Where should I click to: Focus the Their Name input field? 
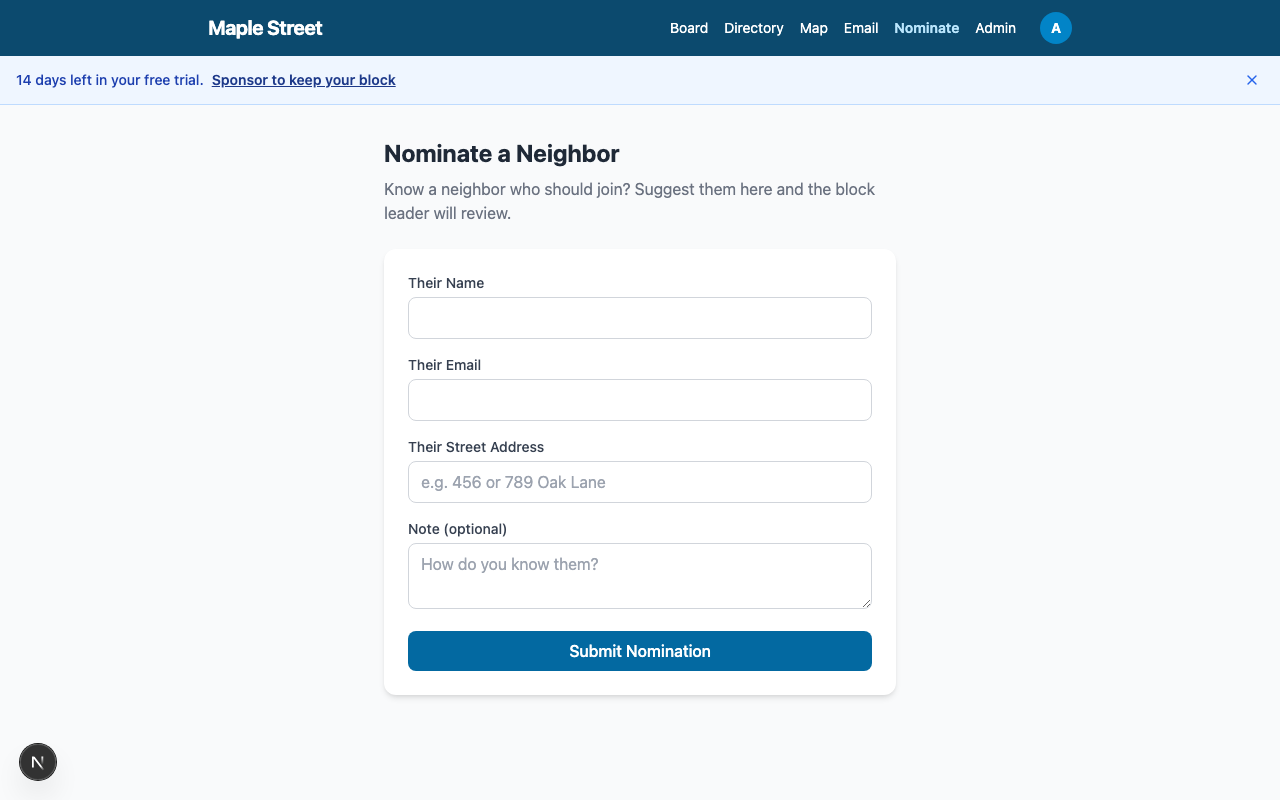(639, 317)
